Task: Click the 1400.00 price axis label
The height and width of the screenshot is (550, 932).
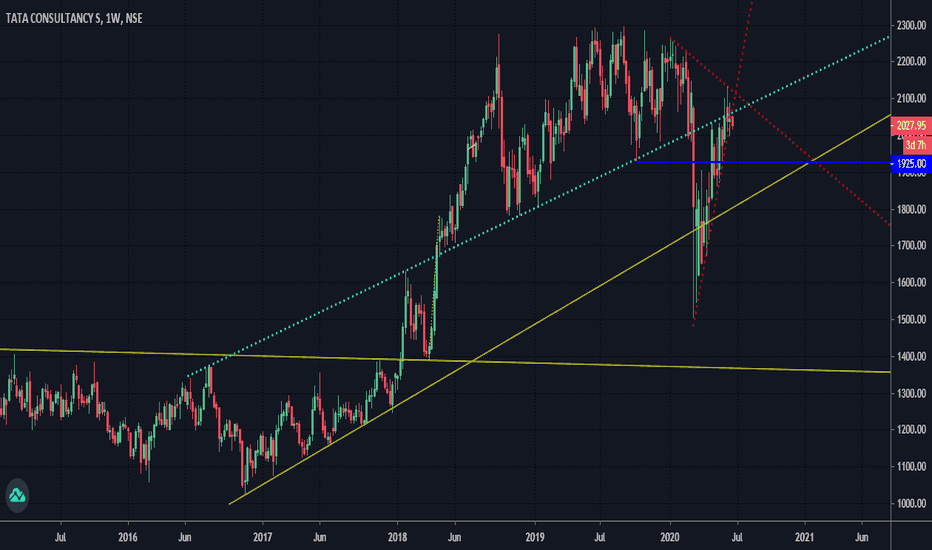Action: pyautogui.click(x=912, y=356)
